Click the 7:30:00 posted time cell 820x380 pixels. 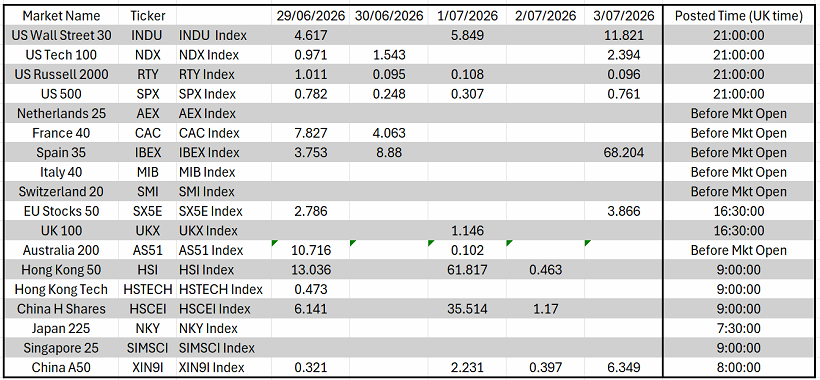tap(738, 328)
